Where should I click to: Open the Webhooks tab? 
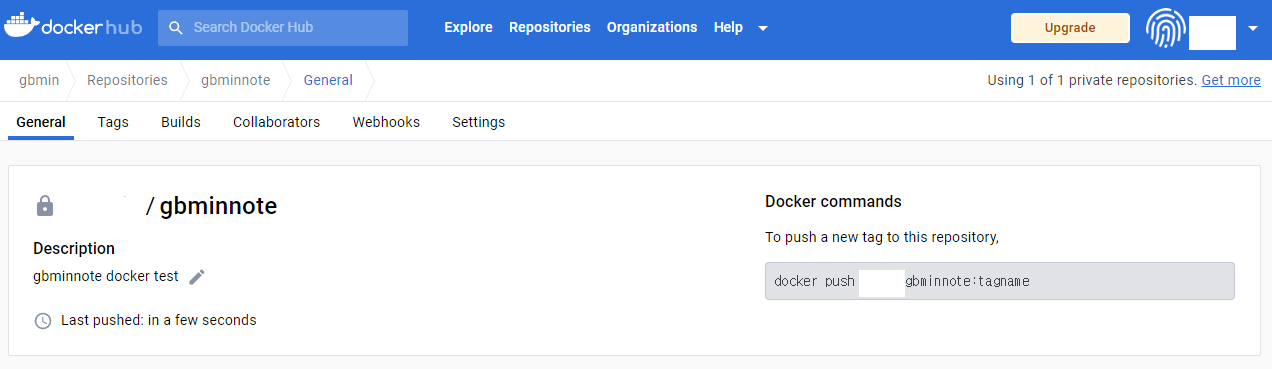click(386, 122)
